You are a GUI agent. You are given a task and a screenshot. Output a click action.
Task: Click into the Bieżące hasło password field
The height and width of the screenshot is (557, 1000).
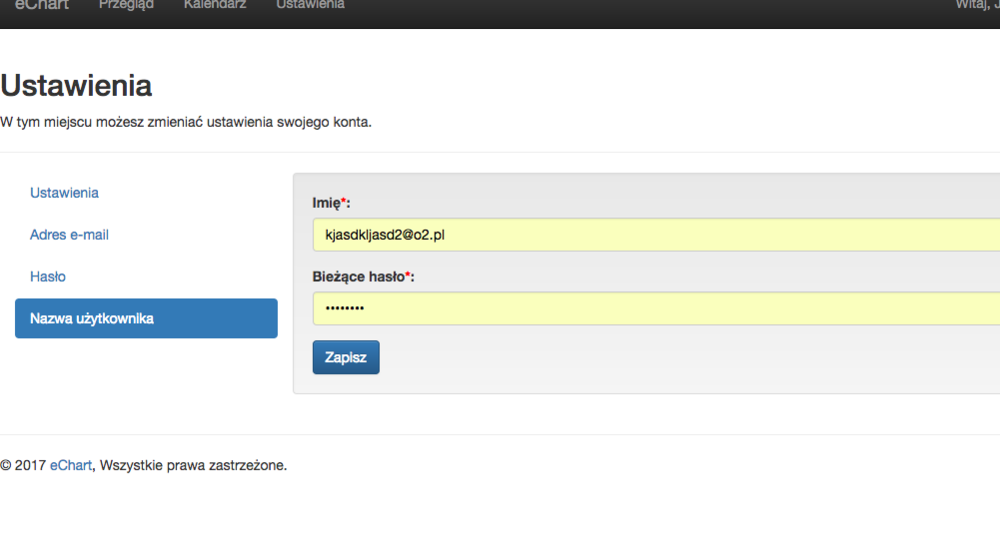[655, 309]
